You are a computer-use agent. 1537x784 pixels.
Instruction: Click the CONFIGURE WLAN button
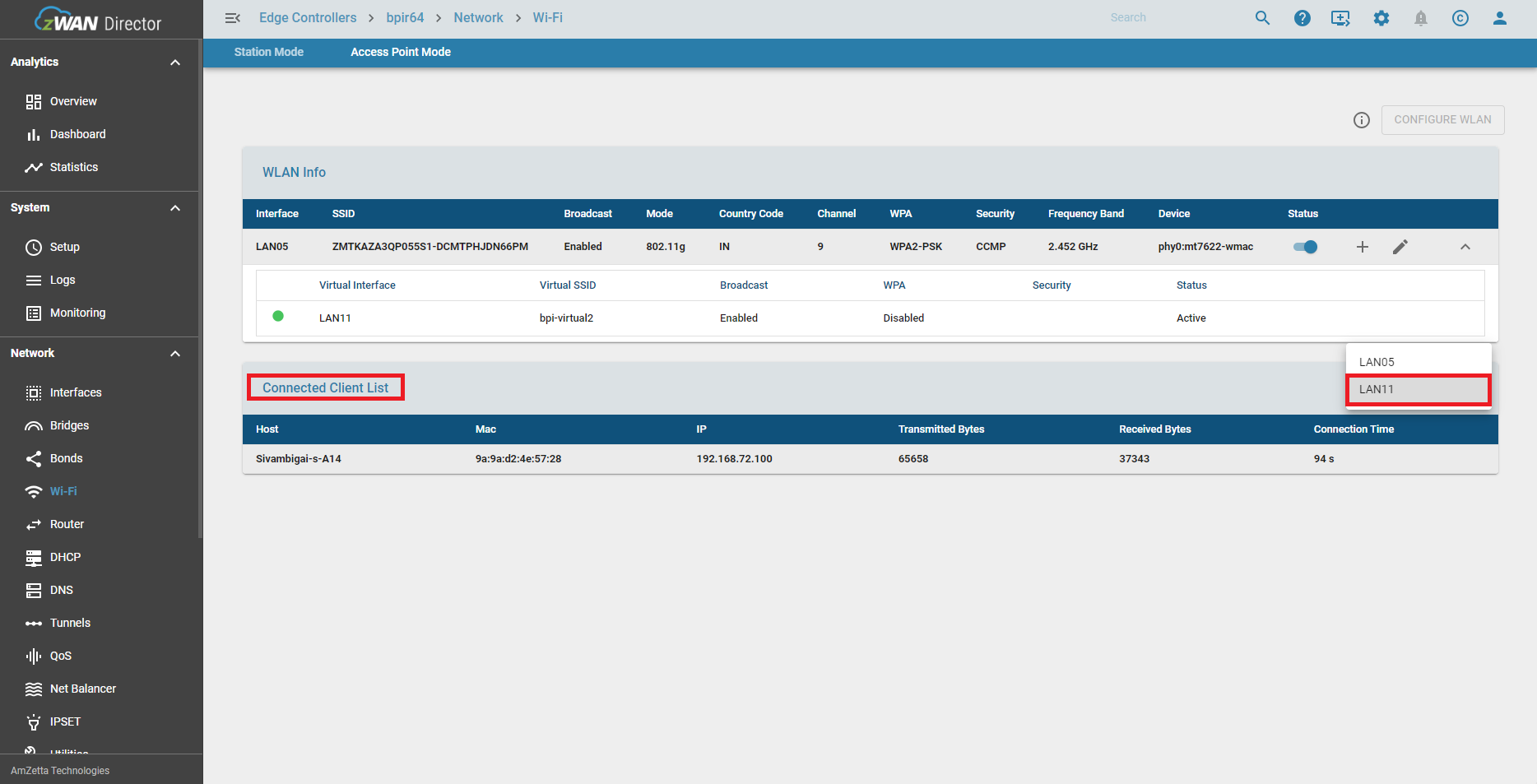pyautogui.click(x=1442, y=119)
